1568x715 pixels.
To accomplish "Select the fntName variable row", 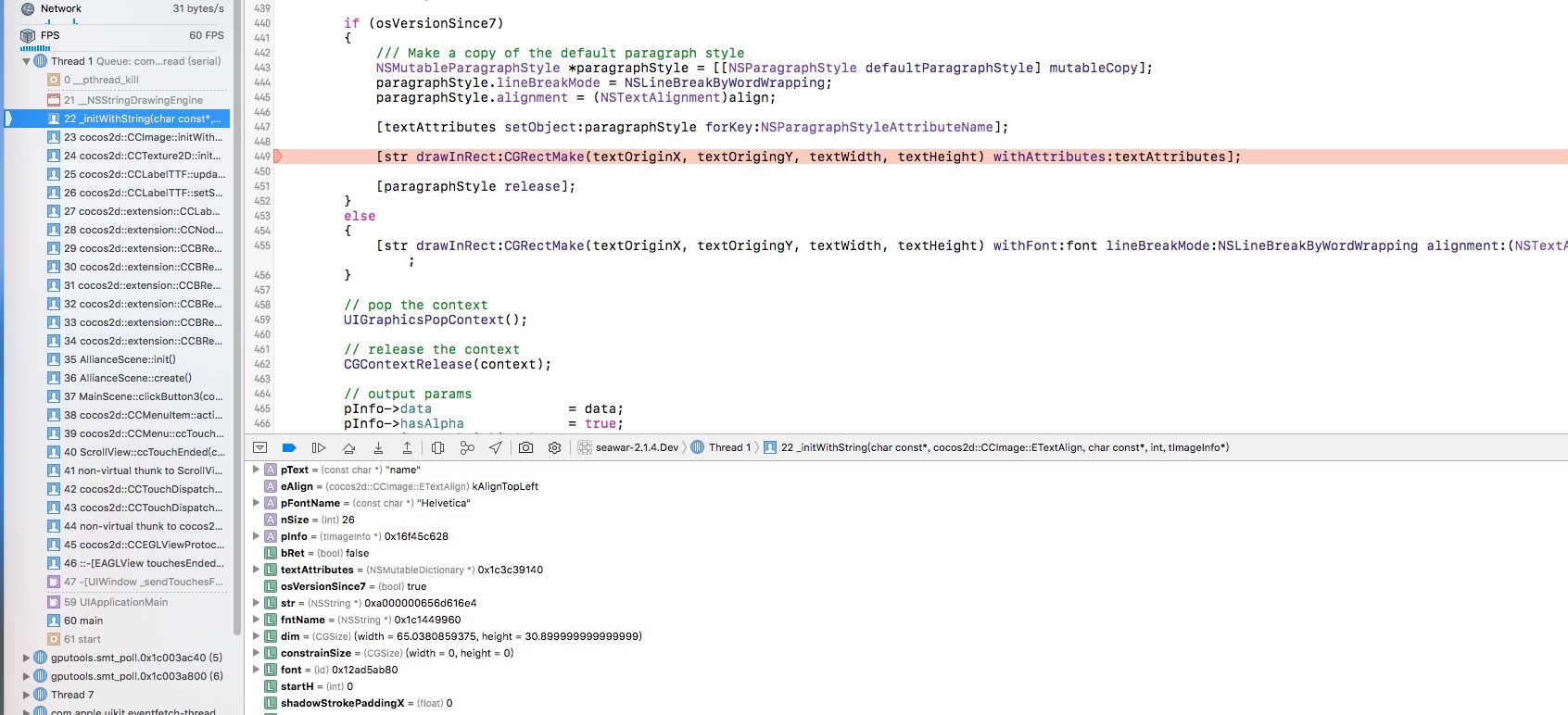I will tap(906, 620).
